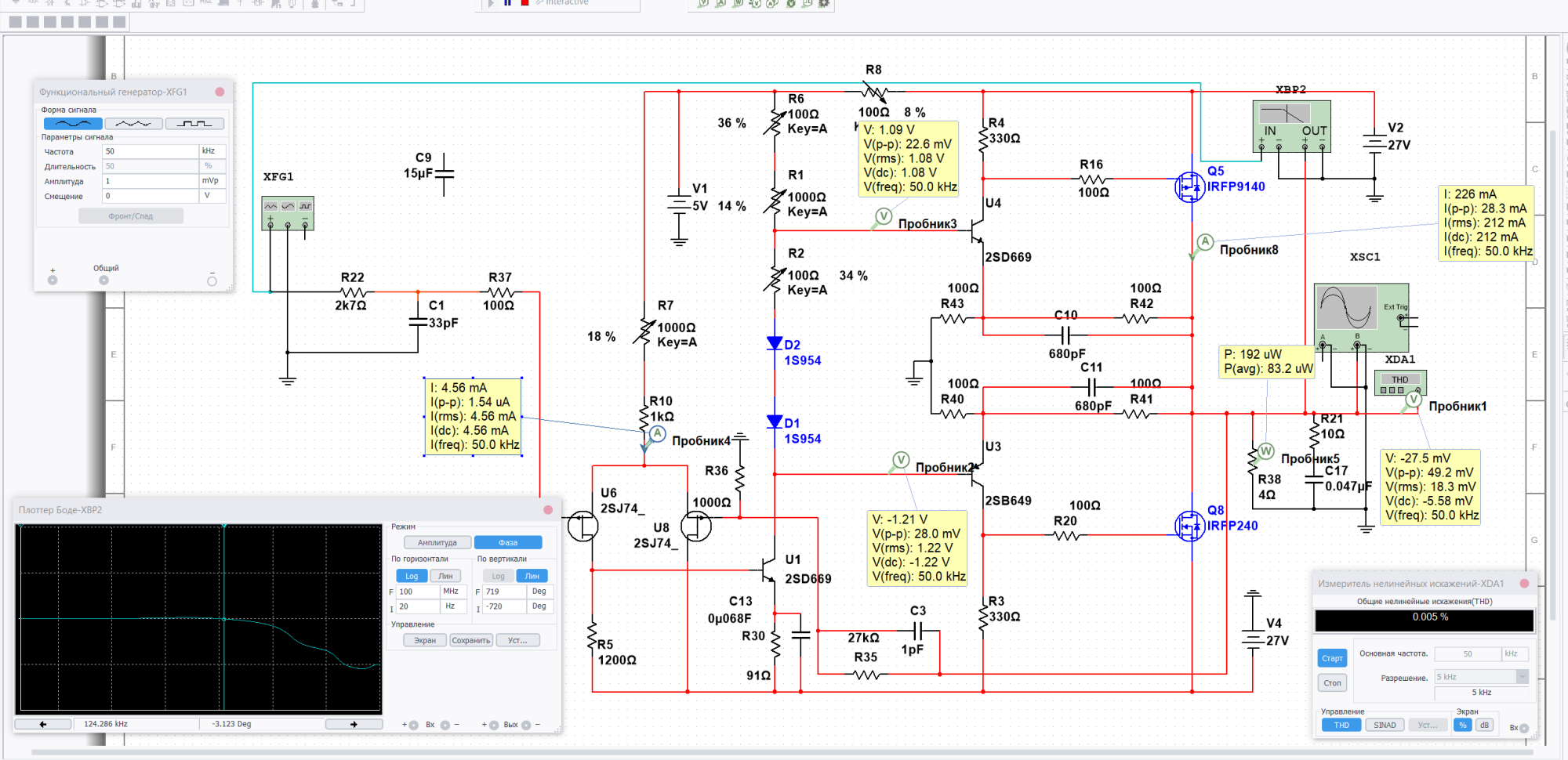
Task: Edit the Частота frequency value field
Action: tap(150, 151)
